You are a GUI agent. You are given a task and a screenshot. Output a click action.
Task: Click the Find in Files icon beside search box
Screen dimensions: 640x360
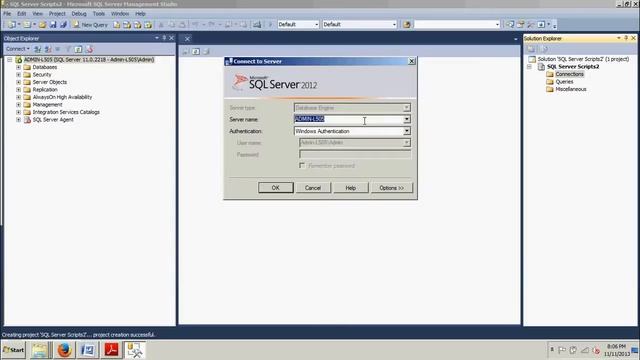407,24
